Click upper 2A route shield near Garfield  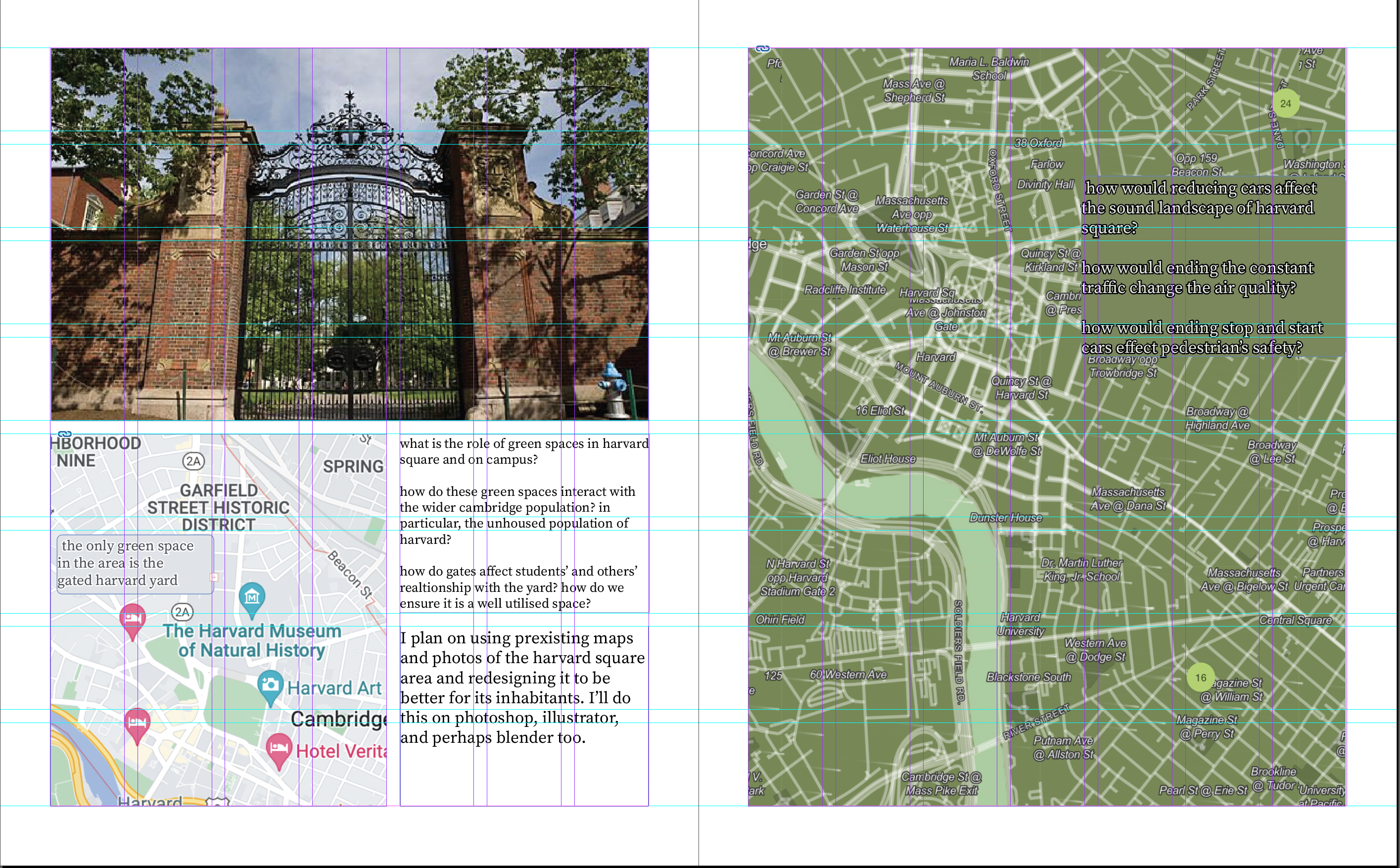(193, 461)
